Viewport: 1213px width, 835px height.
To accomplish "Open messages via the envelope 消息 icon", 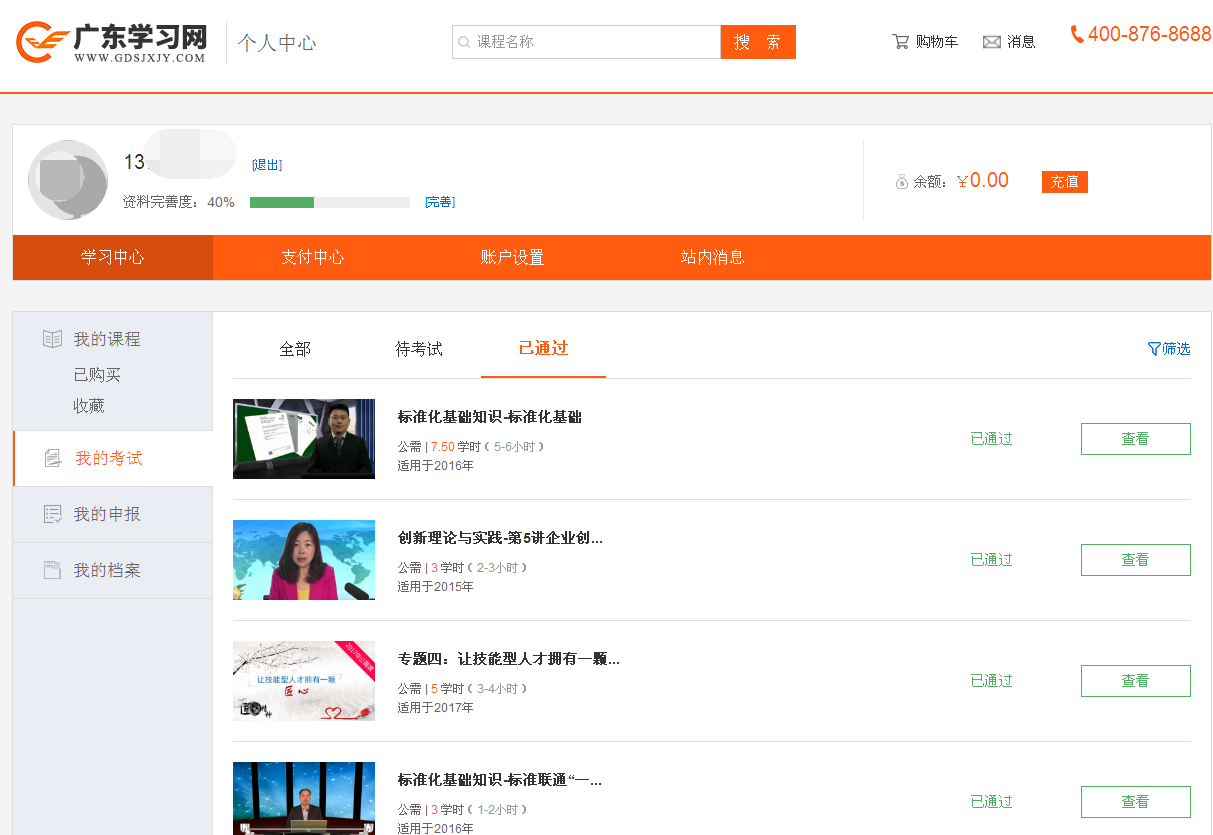I will 991,42.
